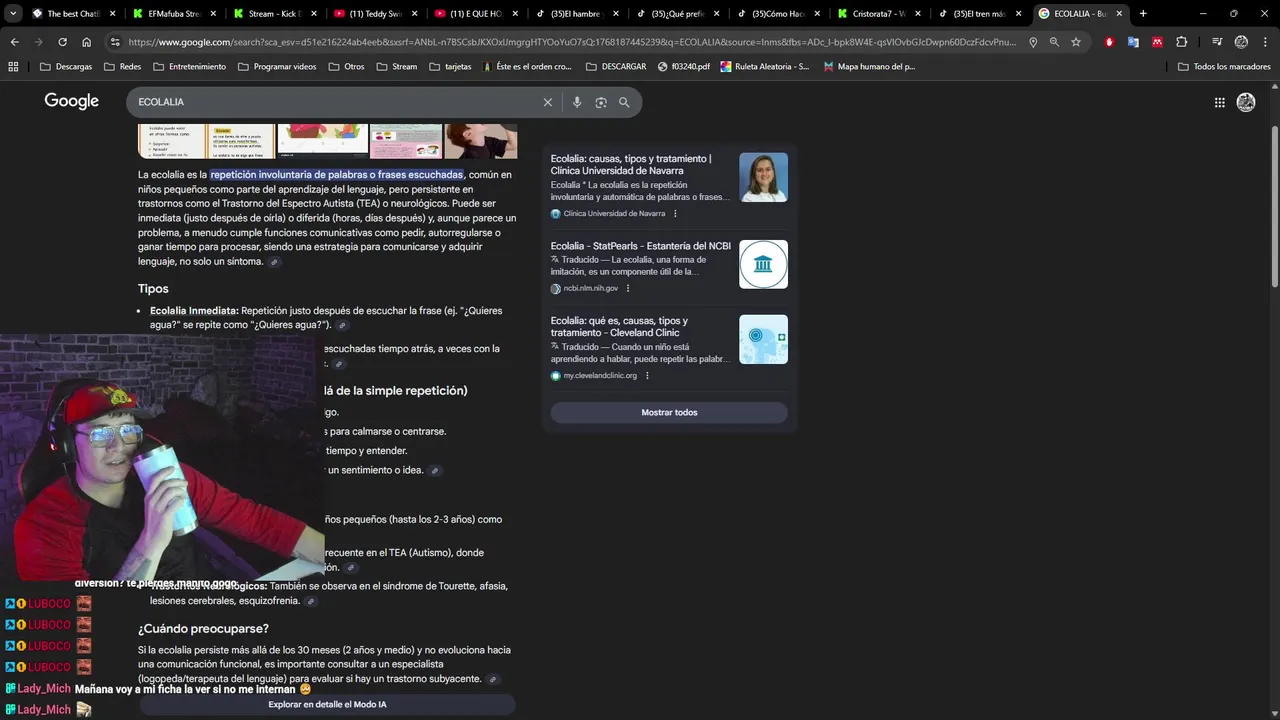Image resolution: width=1280 pixels, height=720 pixels.
Task: Open options for ncbi.nlm.nih.gov source
Action: [628, 288]
